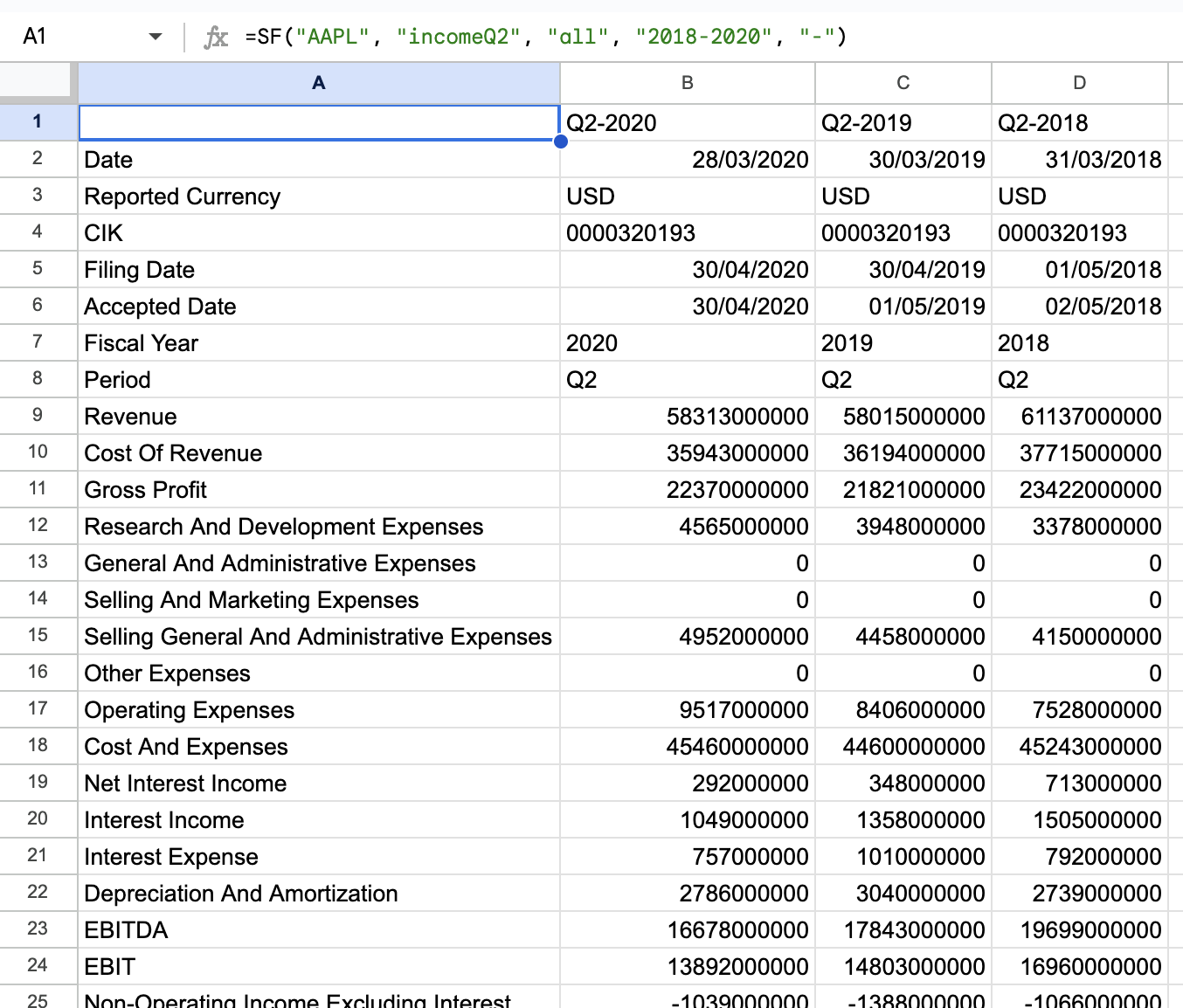Click date value 28/03/2020

click(688, 159)
